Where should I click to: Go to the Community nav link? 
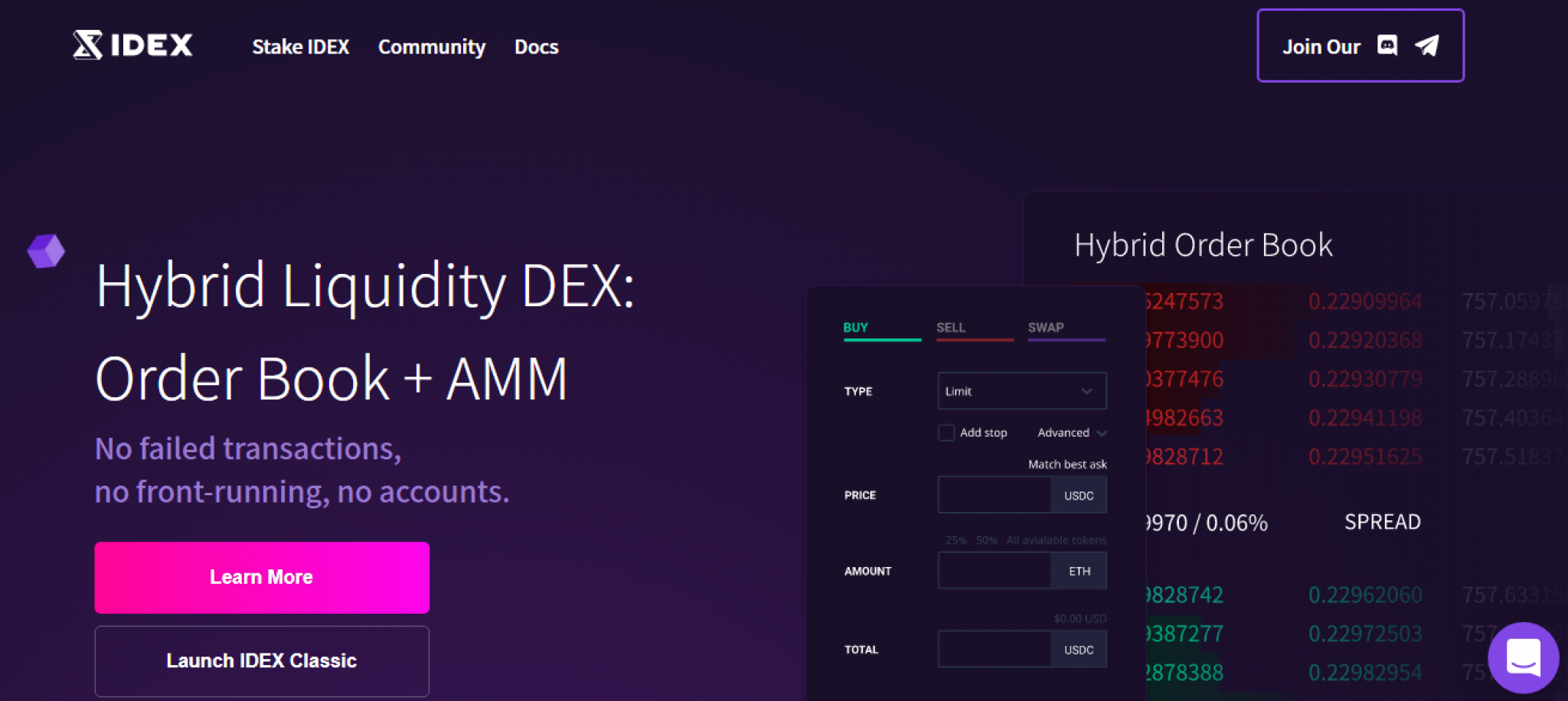(431, 47)
